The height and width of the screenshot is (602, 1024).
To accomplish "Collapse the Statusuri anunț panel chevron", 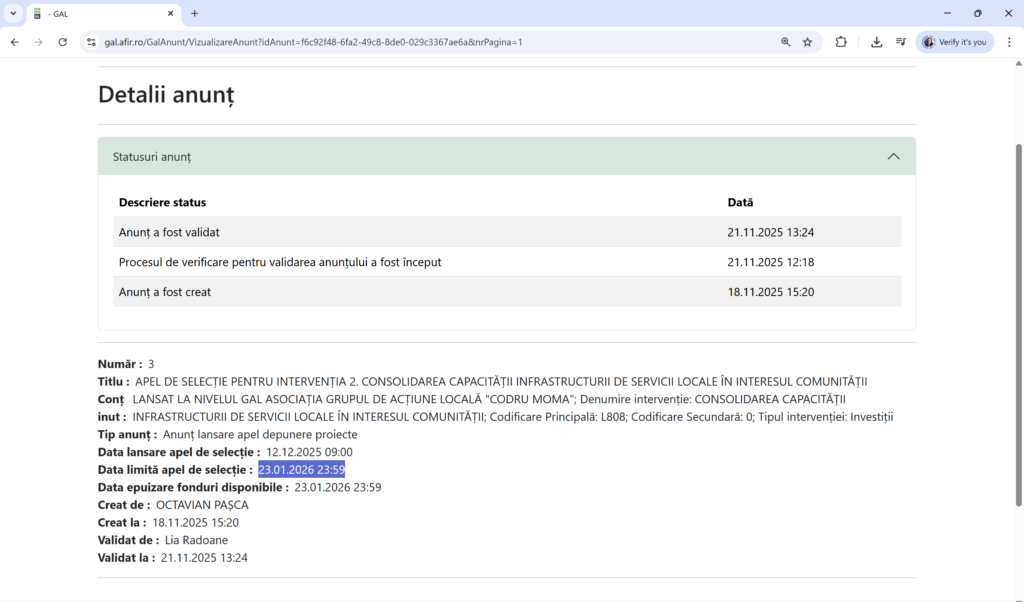I will (x=893, y=157).
